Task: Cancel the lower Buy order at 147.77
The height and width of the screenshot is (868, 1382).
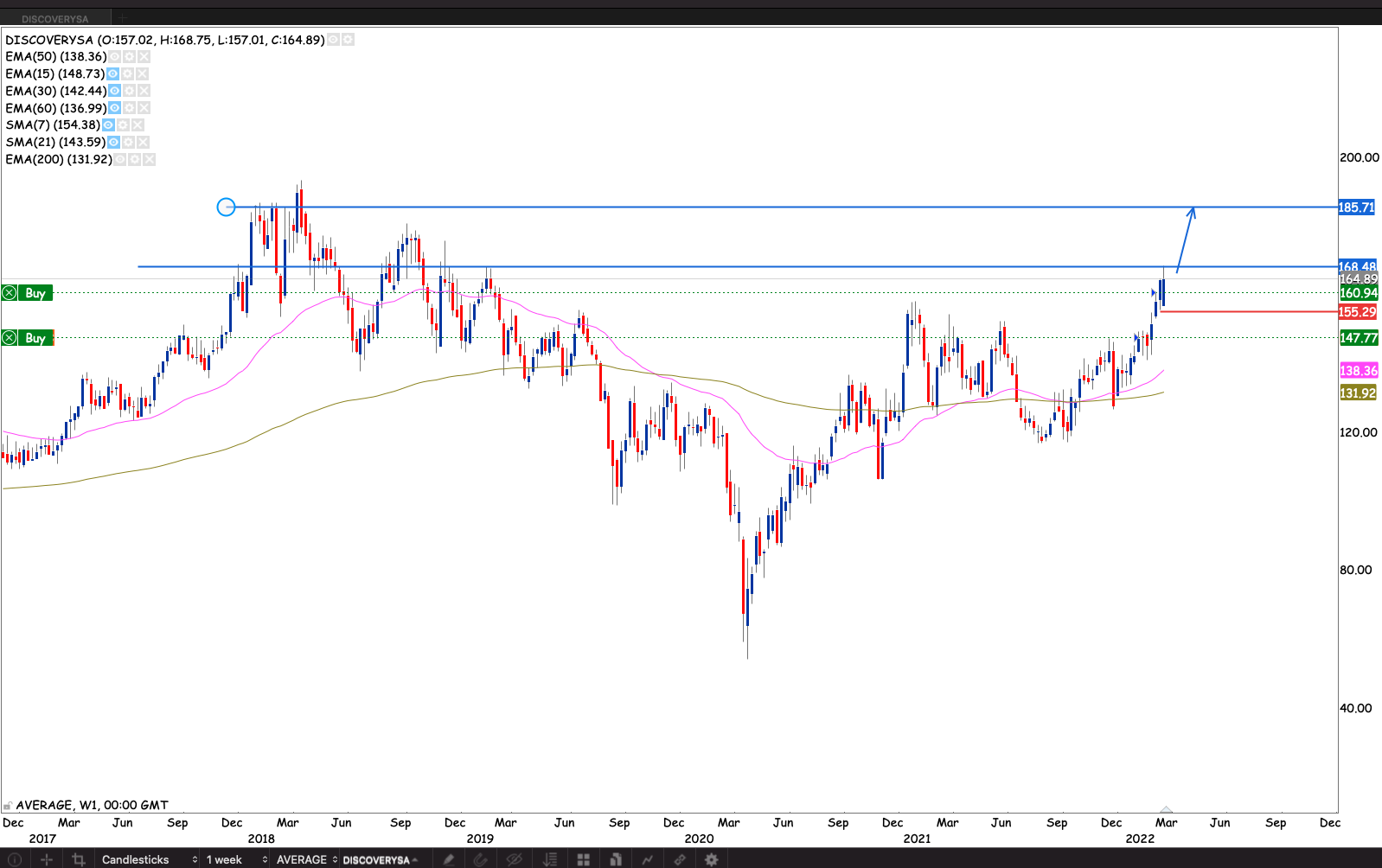Action: (x=9, y=338)
